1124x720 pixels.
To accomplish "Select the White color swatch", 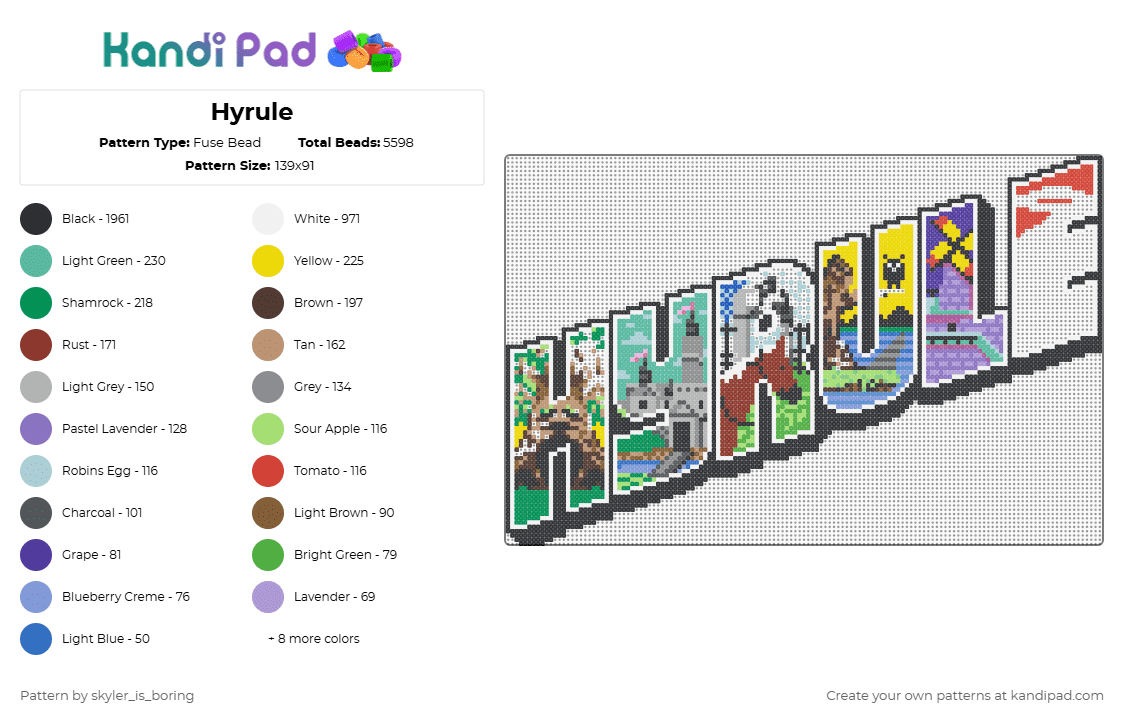I will pyautogui.click(x=268, y=219).
